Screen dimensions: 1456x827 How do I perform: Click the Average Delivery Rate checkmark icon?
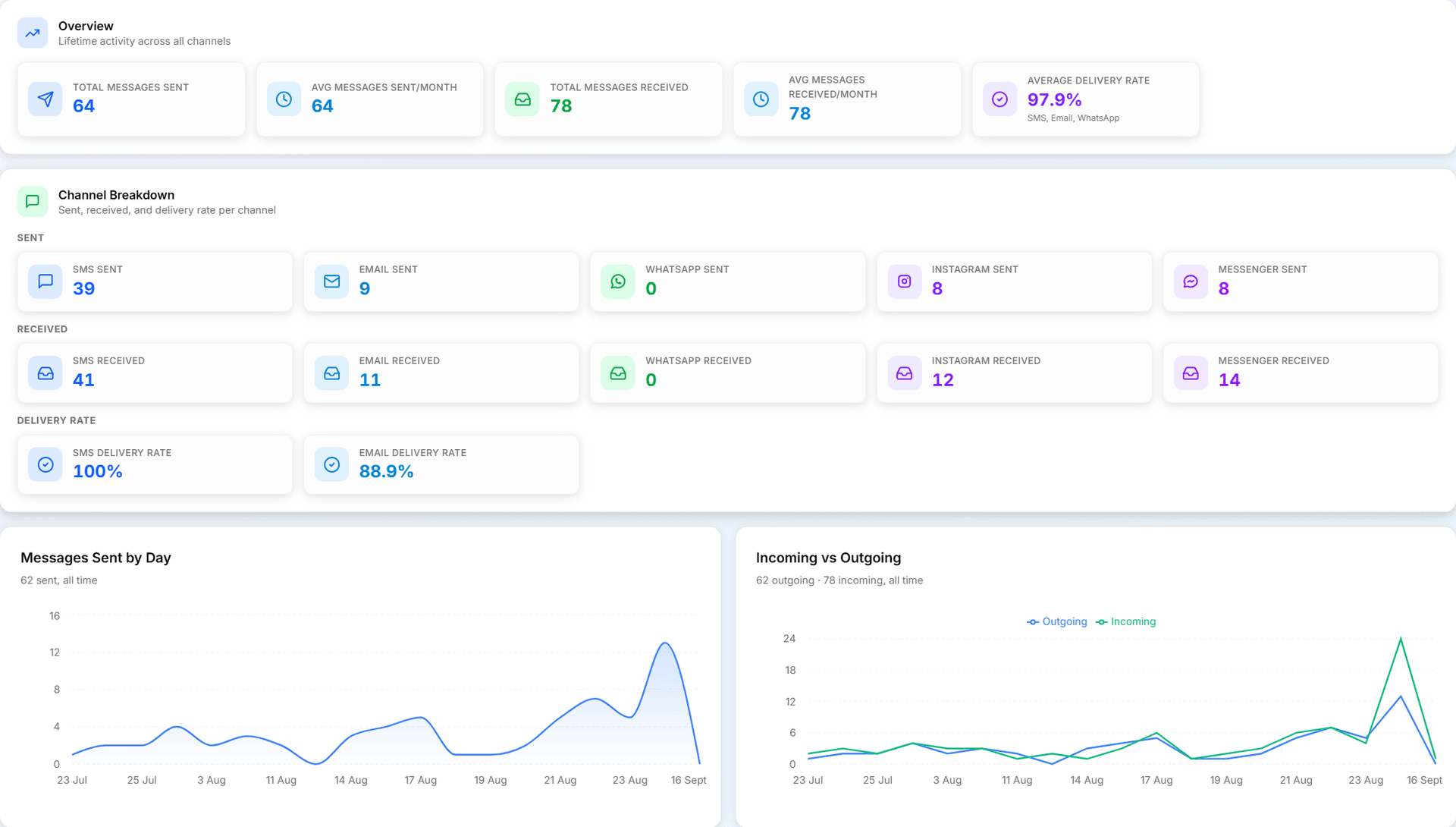(x=999, y=99)
